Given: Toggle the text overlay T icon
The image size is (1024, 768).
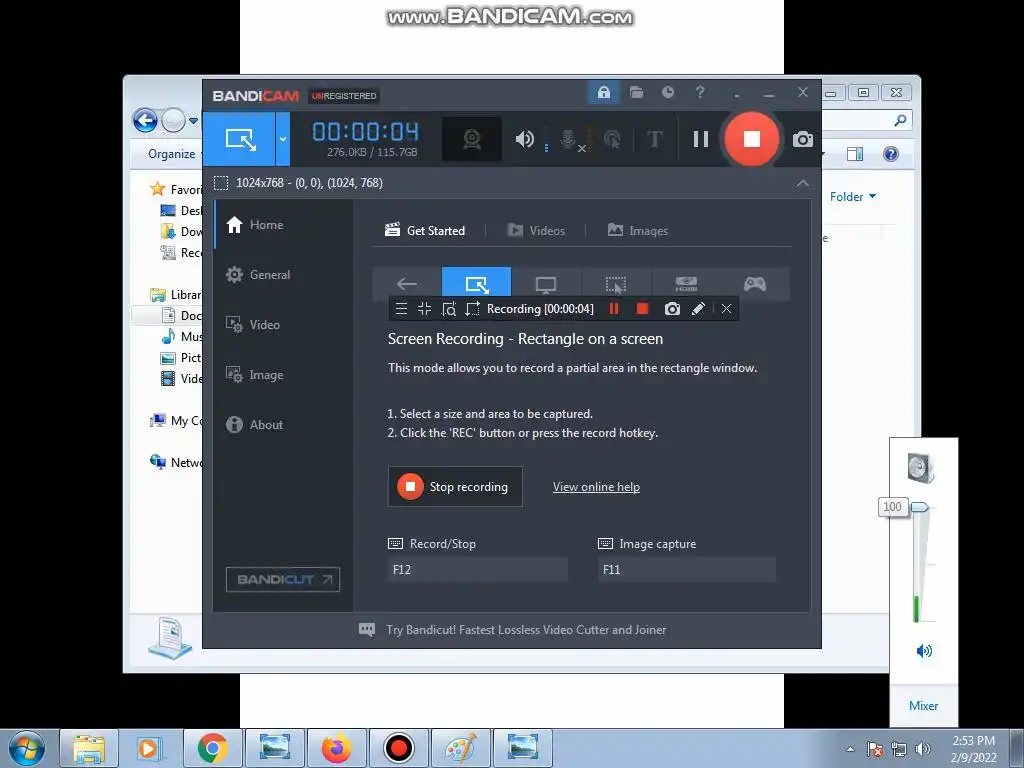Looking at the screenshot, I should [x=654, y=139].
